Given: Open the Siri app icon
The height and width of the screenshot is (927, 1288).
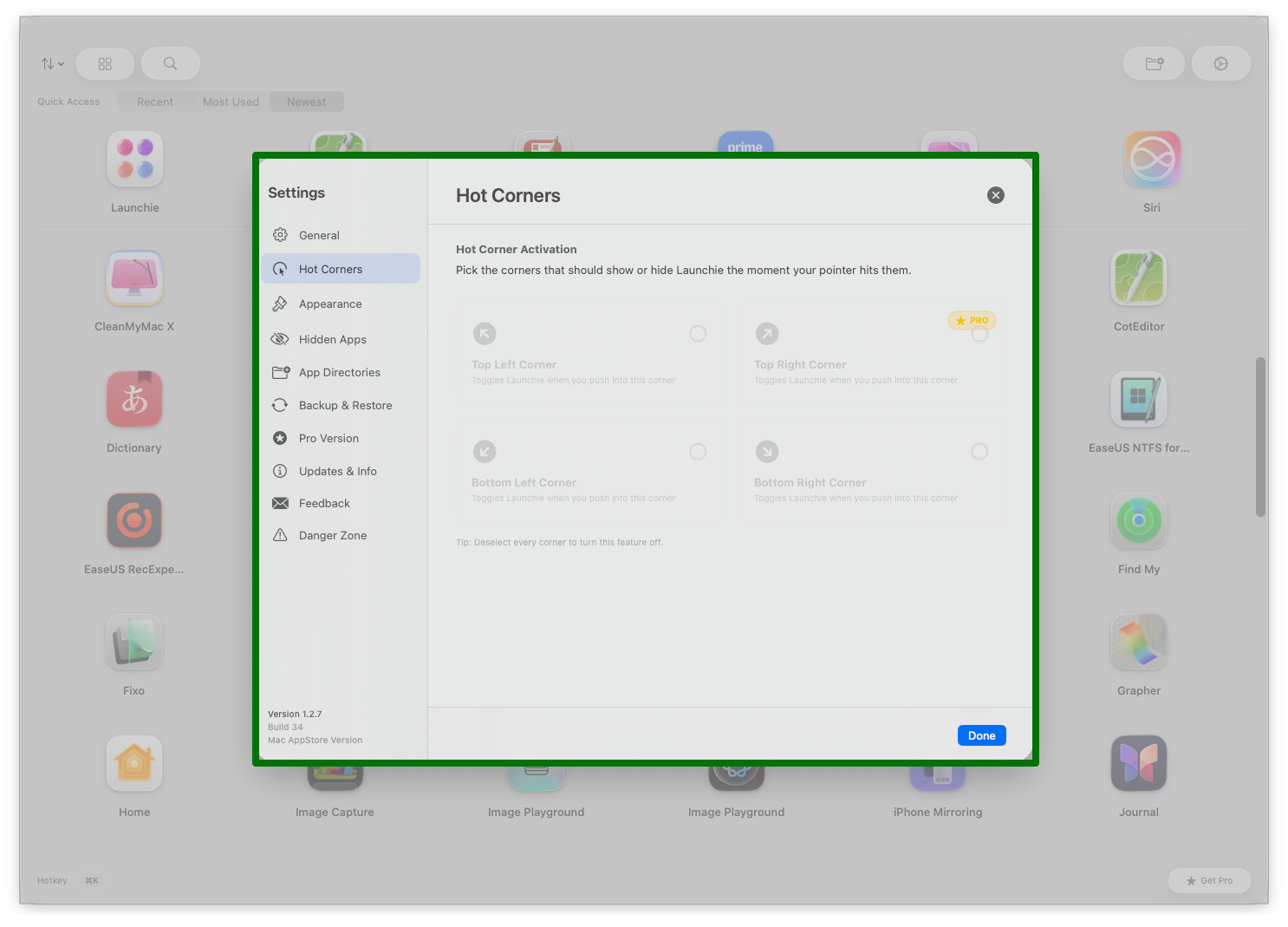Looking at the screenshot, I should [1152, 160].
